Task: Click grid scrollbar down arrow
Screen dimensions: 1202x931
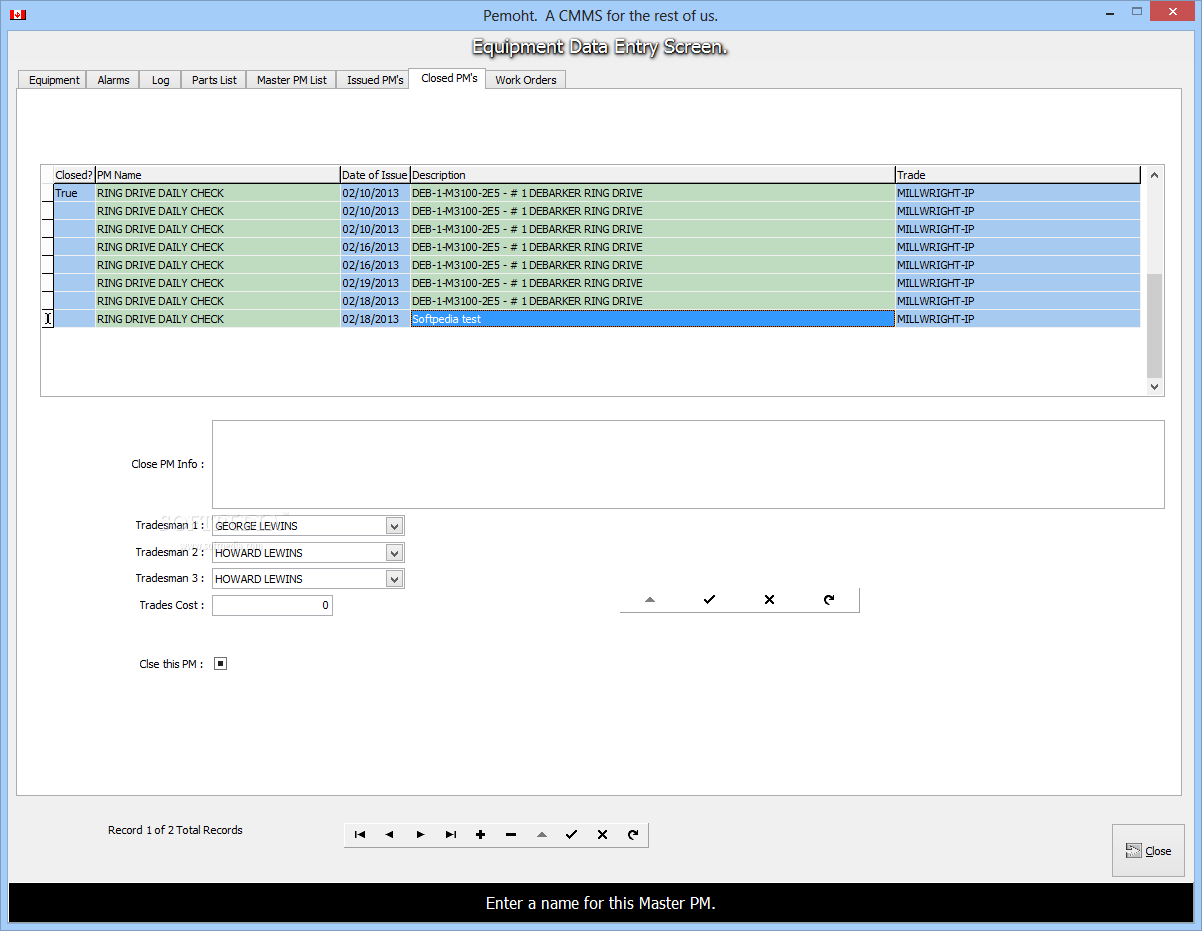Action: 1155,387
